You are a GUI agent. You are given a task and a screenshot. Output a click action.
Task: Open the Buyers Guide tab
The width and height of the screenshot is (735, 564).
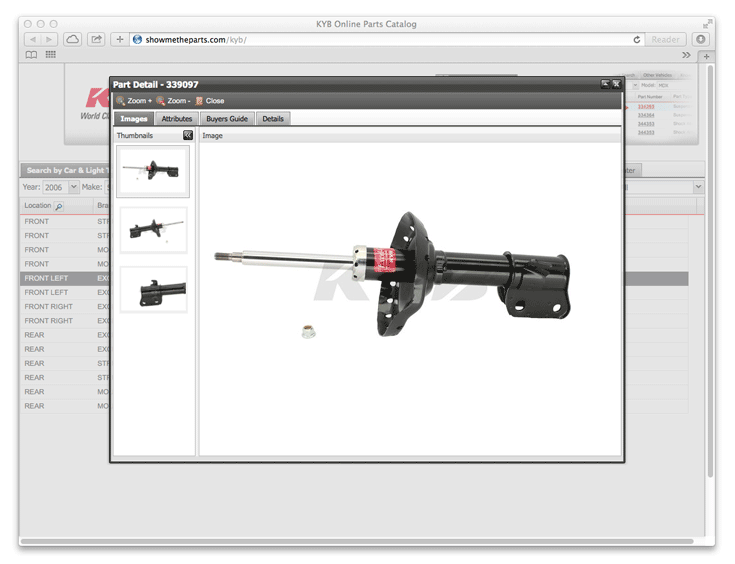[x=226, y=119]
